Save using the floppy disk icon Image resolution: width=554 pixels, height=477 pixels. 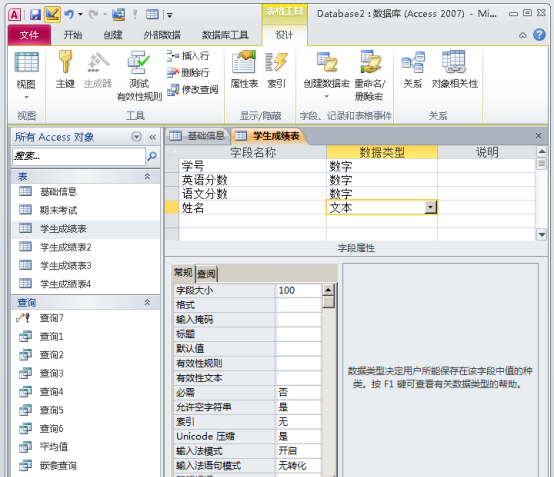click(x=35, y=14)
